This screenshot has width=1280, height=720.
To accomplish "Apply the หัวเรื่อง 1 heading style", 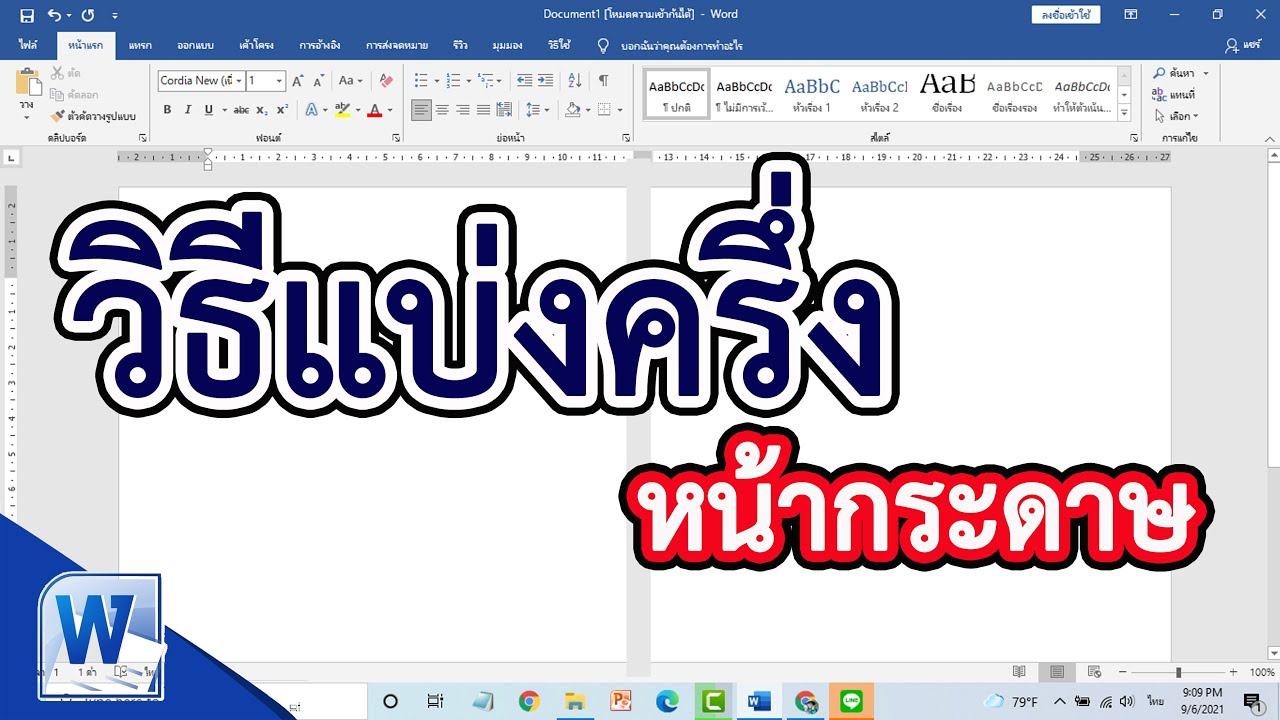I will coord(812,94).
